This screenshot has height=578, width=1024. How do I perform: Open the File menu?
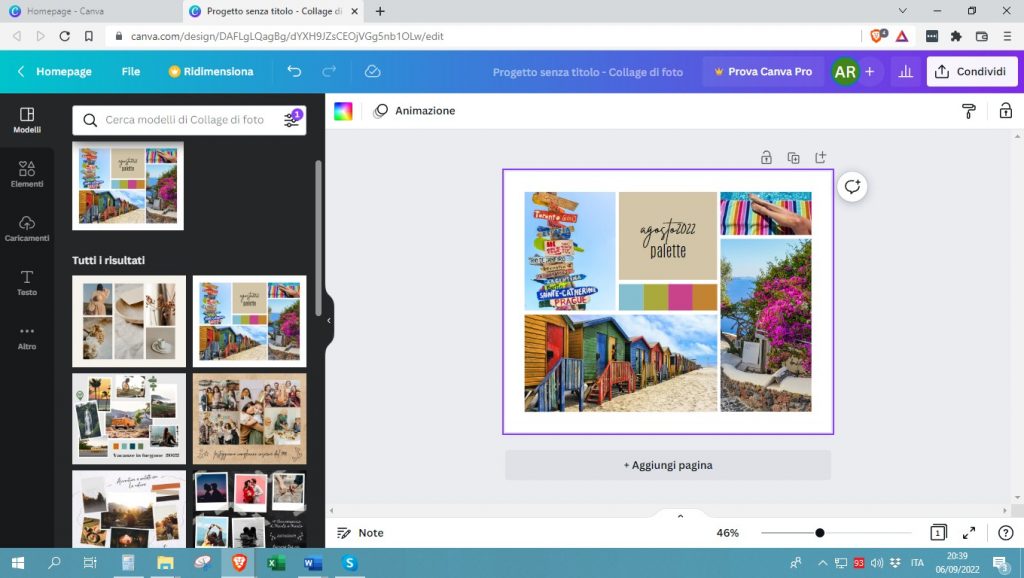pos(131,72)
